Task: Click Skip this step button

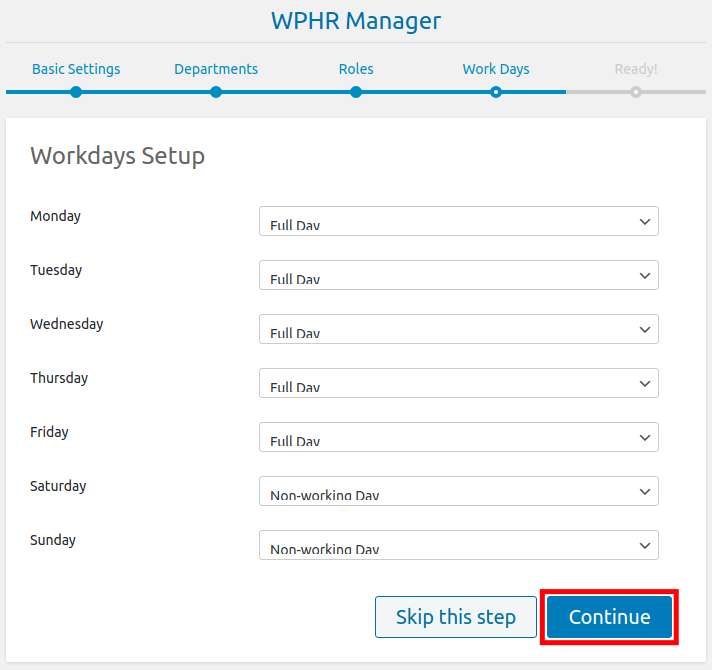Action: point(455,617)
